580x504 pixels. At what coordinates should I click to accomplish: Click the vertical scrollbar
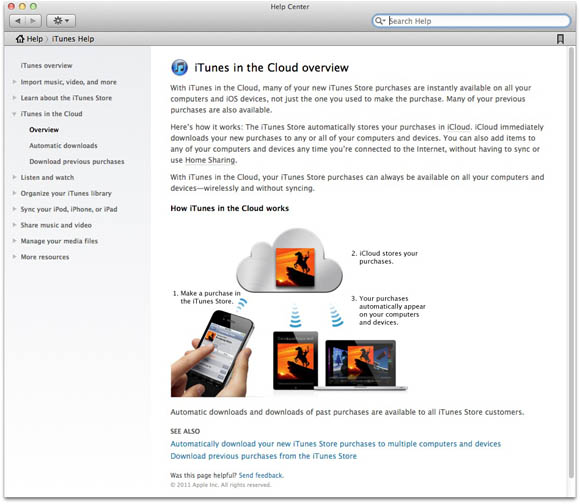point(572,263)
